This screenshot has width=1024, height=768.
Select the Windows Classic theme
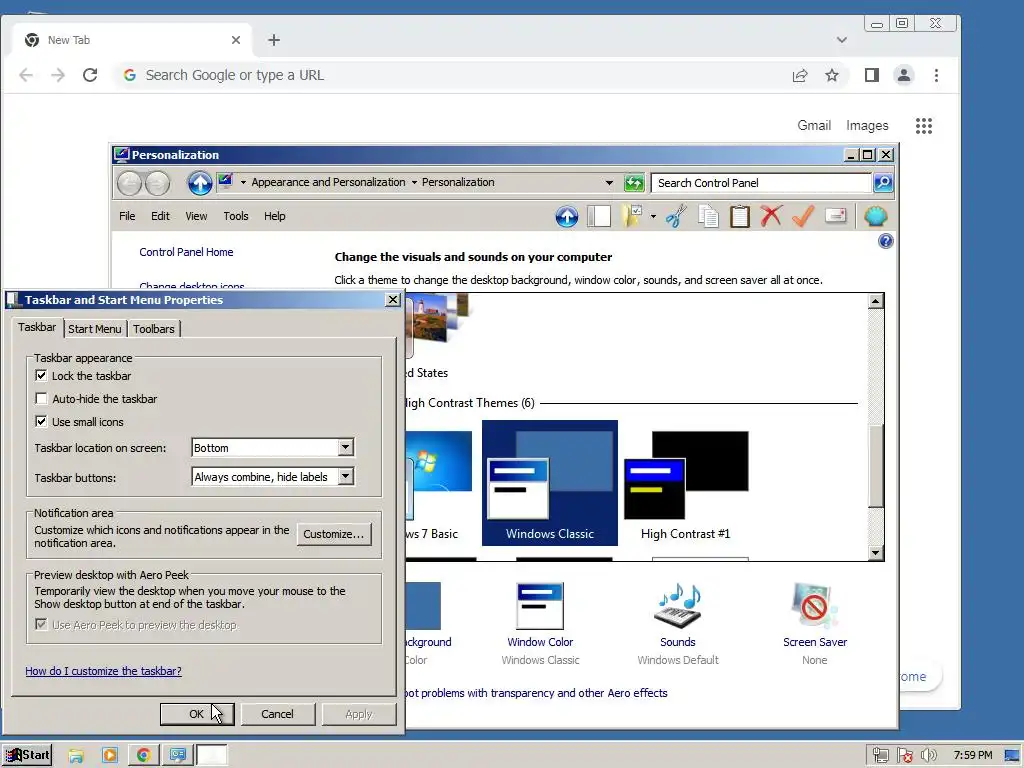tap(550, 483)
